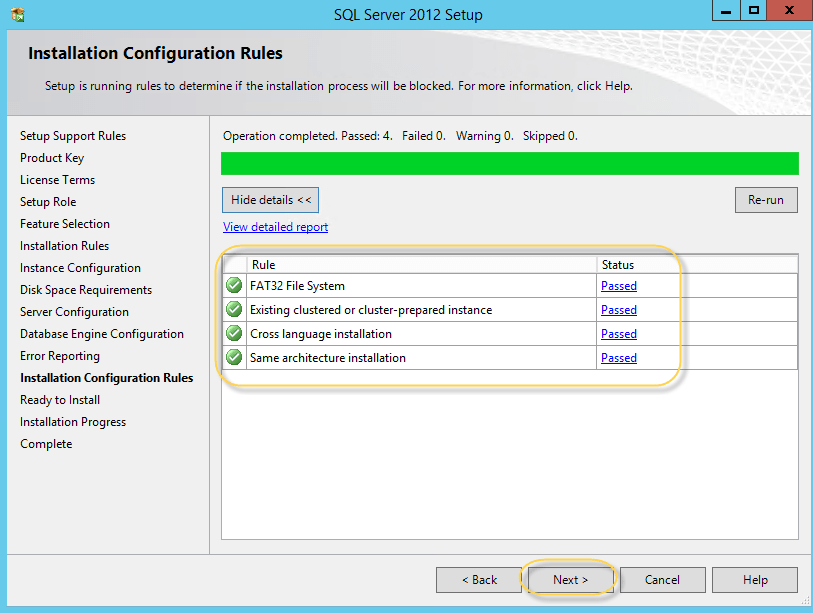Open Passed status link for FAT32 File System
The width and height of the screenshot is (813, 613).
point(618,286)
